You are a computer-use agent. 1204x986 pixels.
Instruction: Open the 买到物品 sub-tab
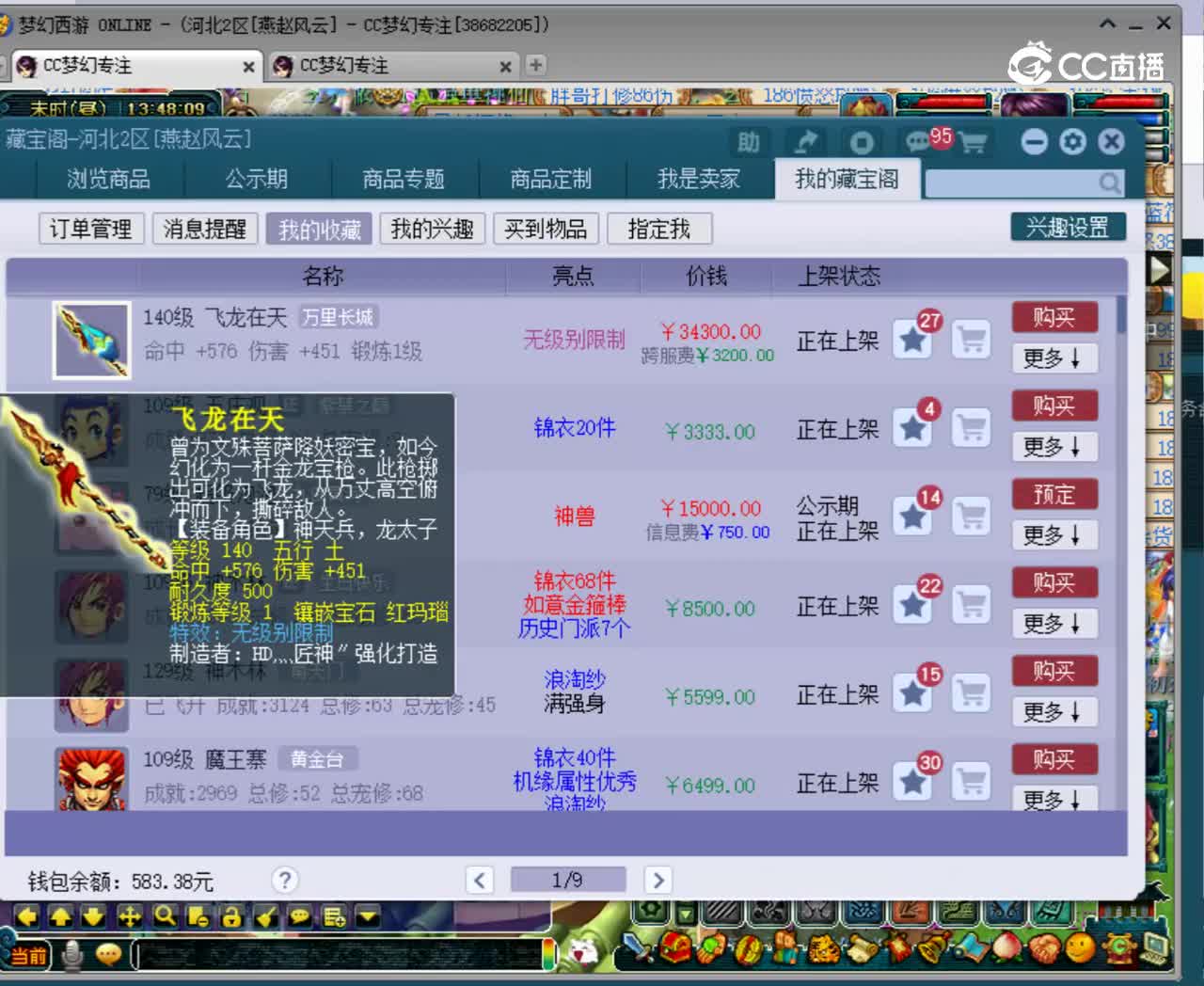546,229
